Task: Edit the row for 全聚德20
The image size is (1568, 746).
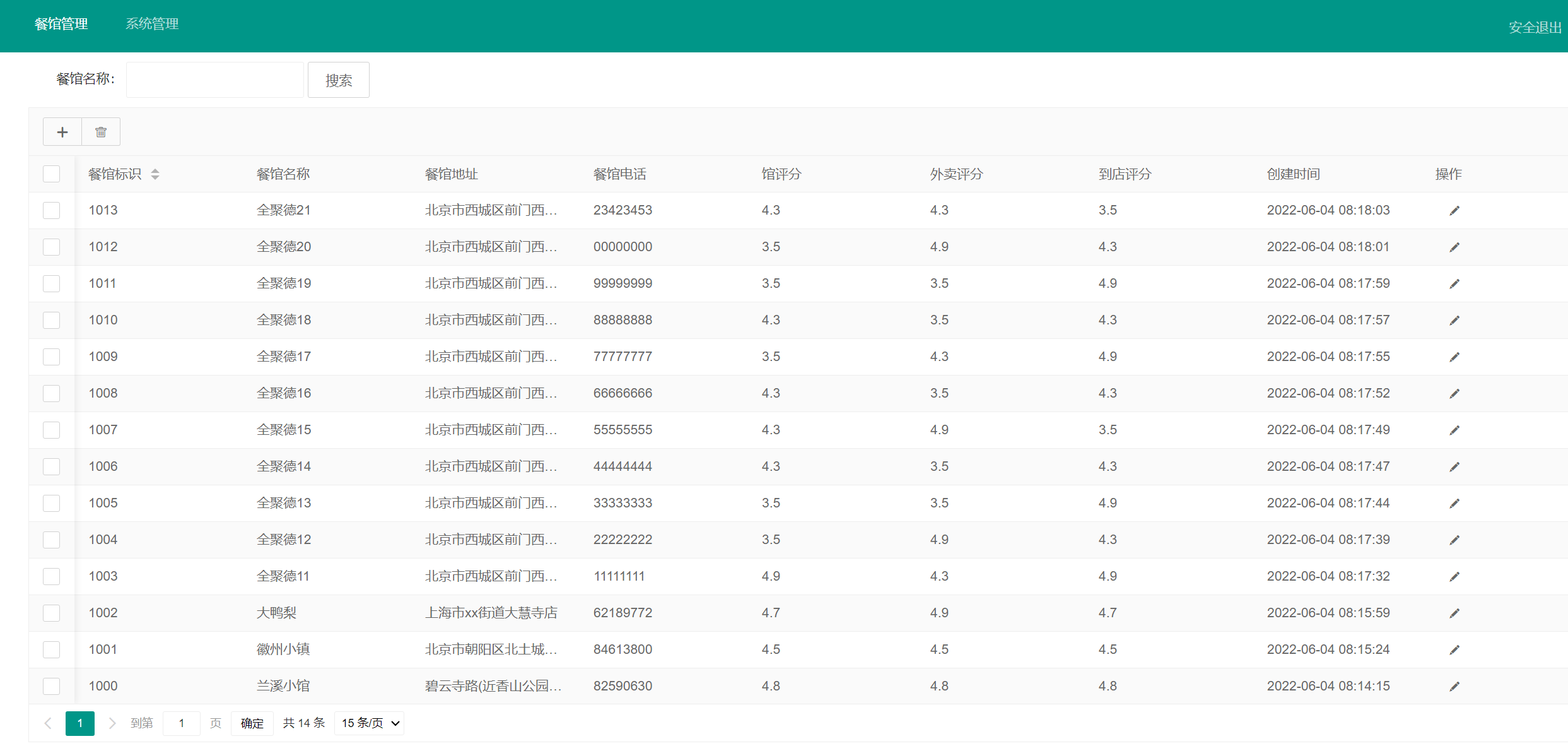Action: click(x=1454, y=247)
